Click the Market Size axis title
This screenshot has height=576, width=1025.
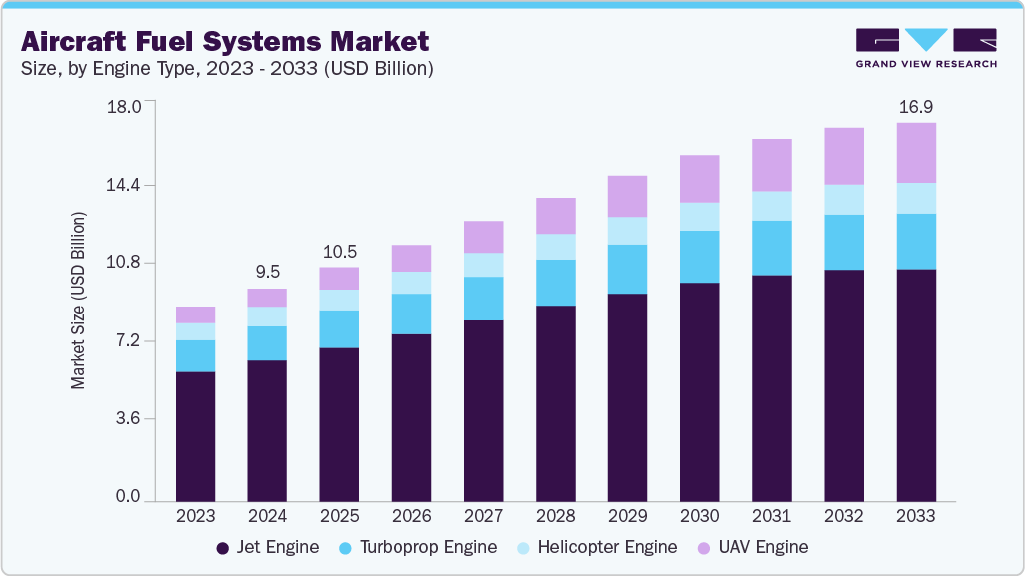point(79,299)
